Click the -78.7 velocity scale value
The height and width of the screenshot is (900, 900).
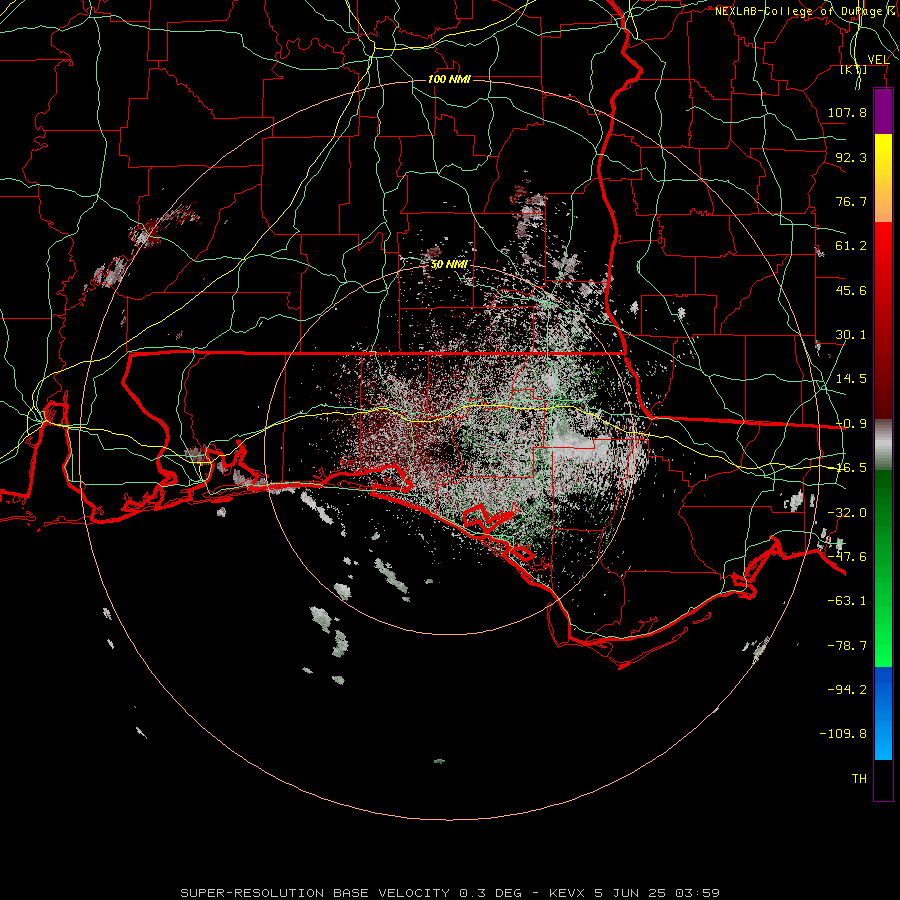(x=847, y=646)
